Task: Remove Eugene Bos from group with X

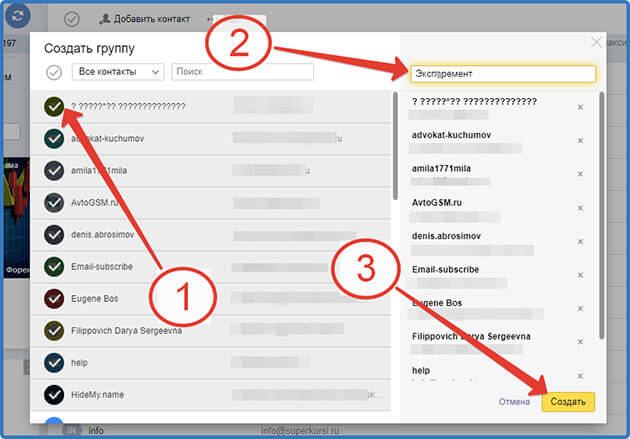Action: click(581, 308)
